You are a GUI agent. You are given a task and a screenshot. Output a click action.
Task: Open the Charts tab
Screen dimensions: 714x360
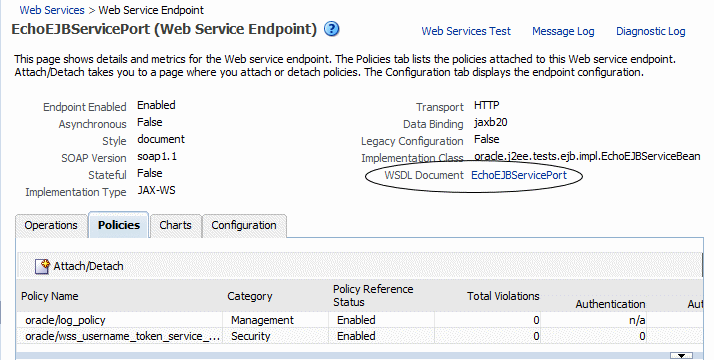[175, 225]
